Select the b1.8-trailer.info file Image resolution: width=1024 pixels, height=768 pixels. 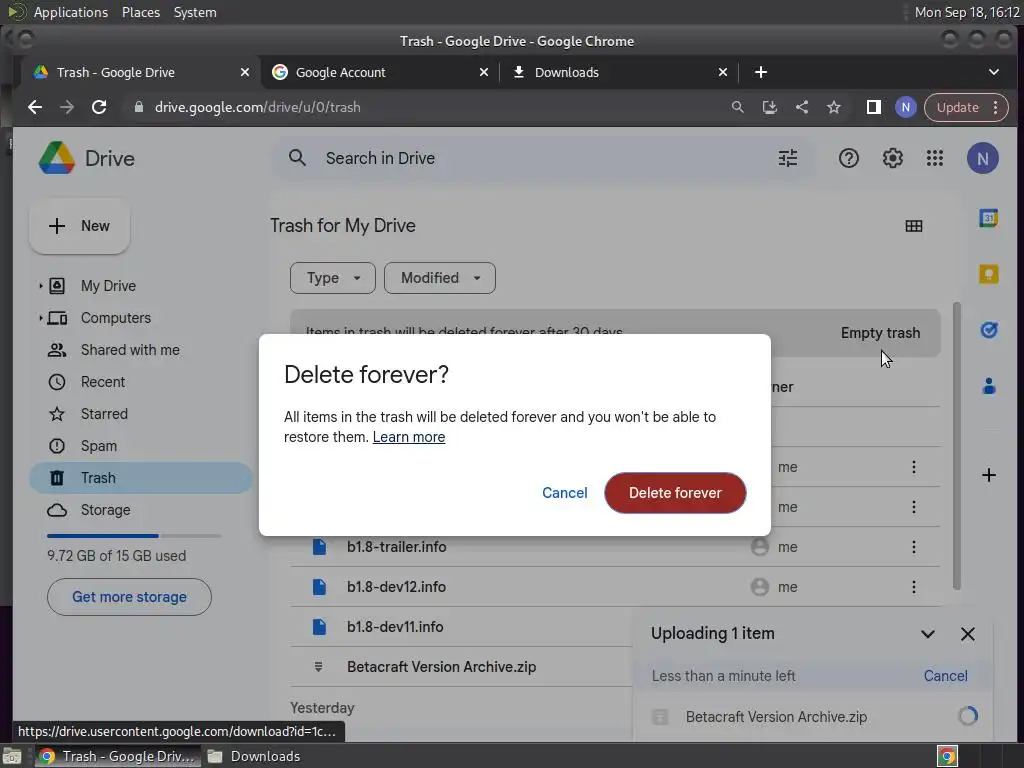(396, 547)
